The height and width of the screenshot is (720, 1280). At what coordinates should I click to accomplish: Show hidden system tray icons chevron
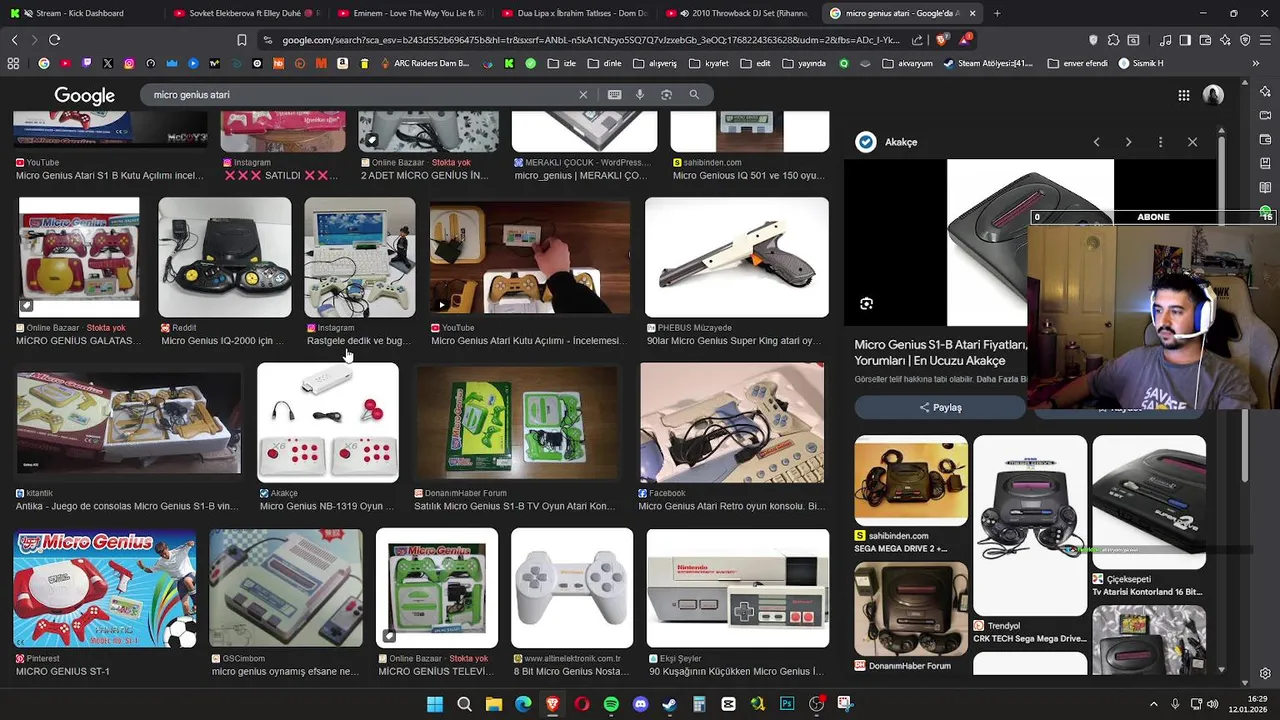pos(1153,704)
